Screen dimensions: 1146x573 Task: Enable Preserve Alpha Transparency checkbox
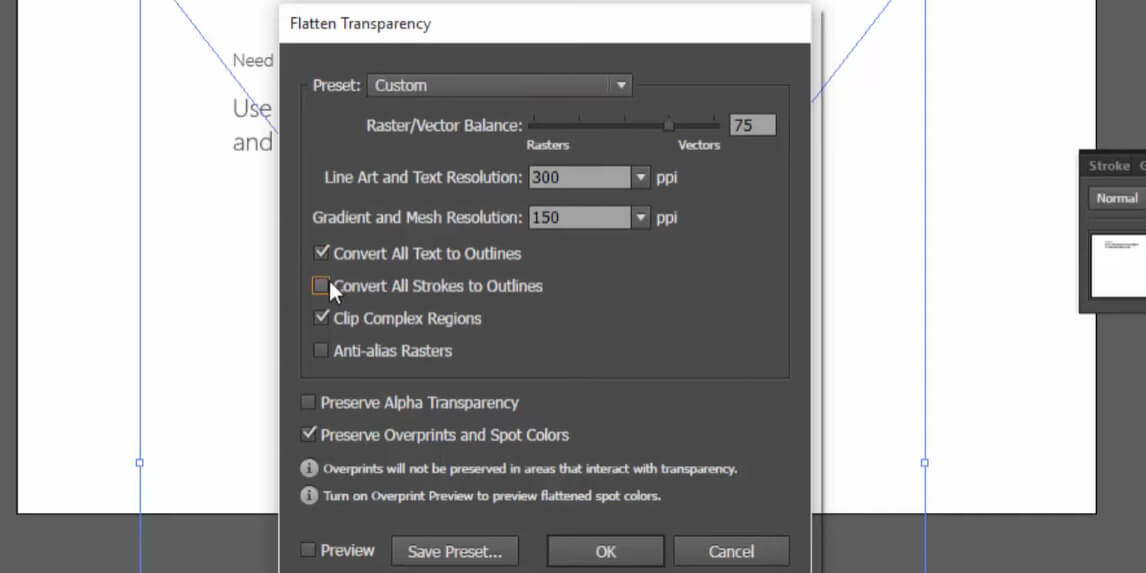(308, 402)
